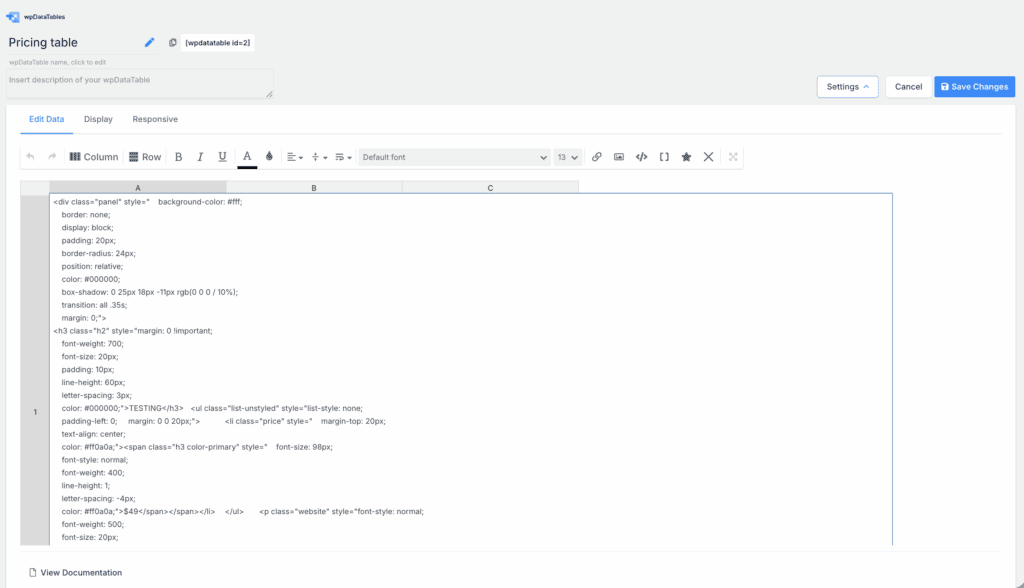Viewport: 1024px width, 588px height.
Task: Open text wrapping dropdown
Action: coord(344,157)
